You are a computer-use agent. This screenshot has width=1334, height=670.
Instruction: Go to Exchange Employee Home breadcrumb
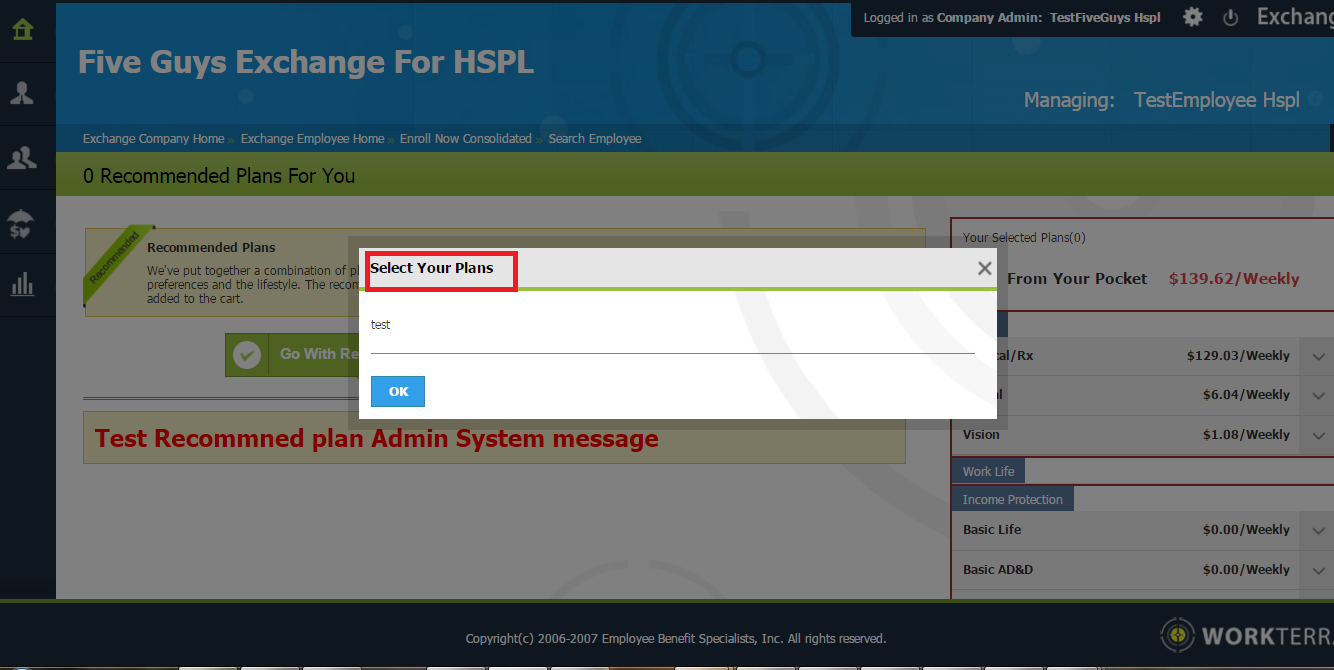click(x=312, y=139)
